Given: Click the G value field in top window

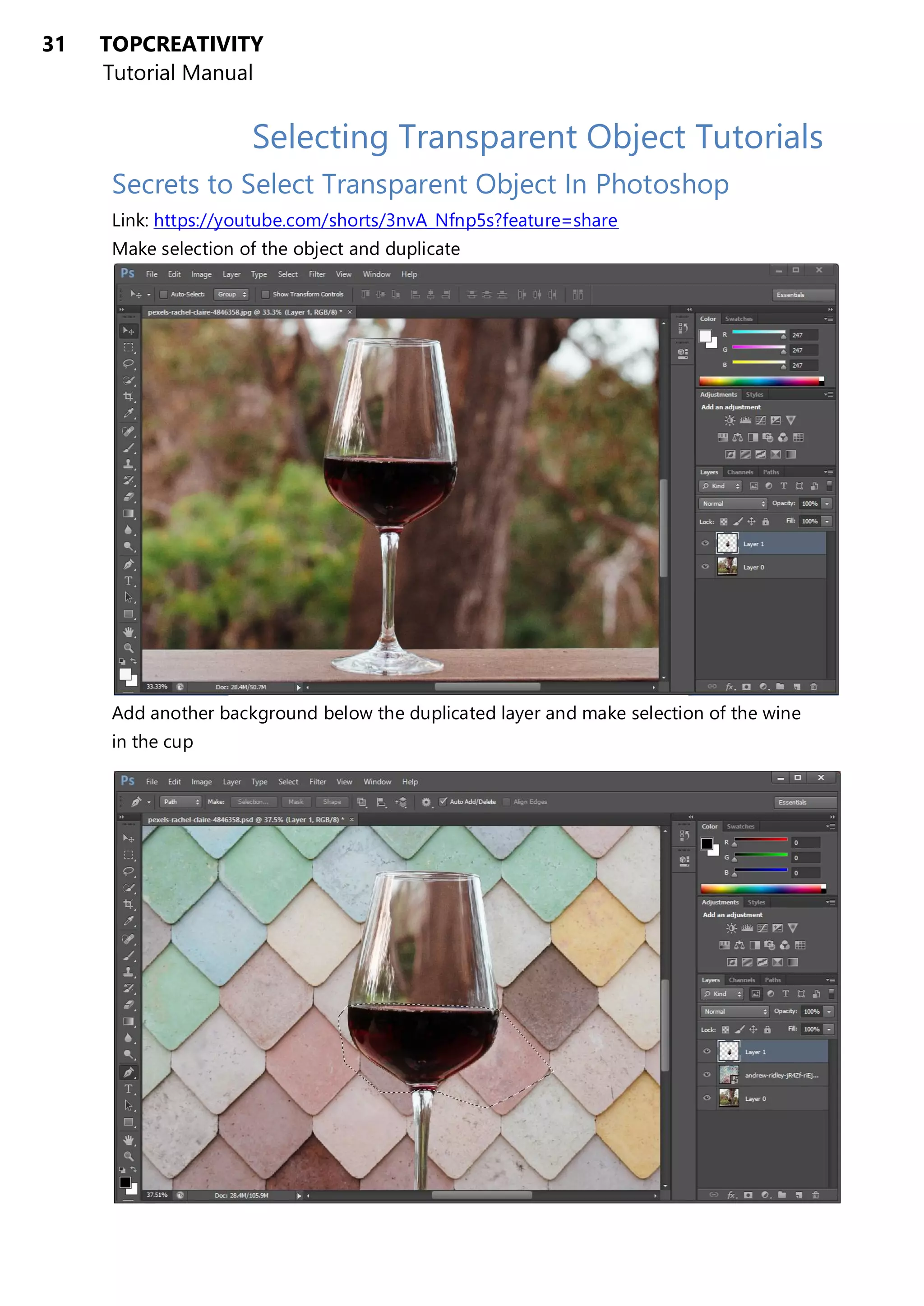Looking at the screenshot, I should pos(804,351).
